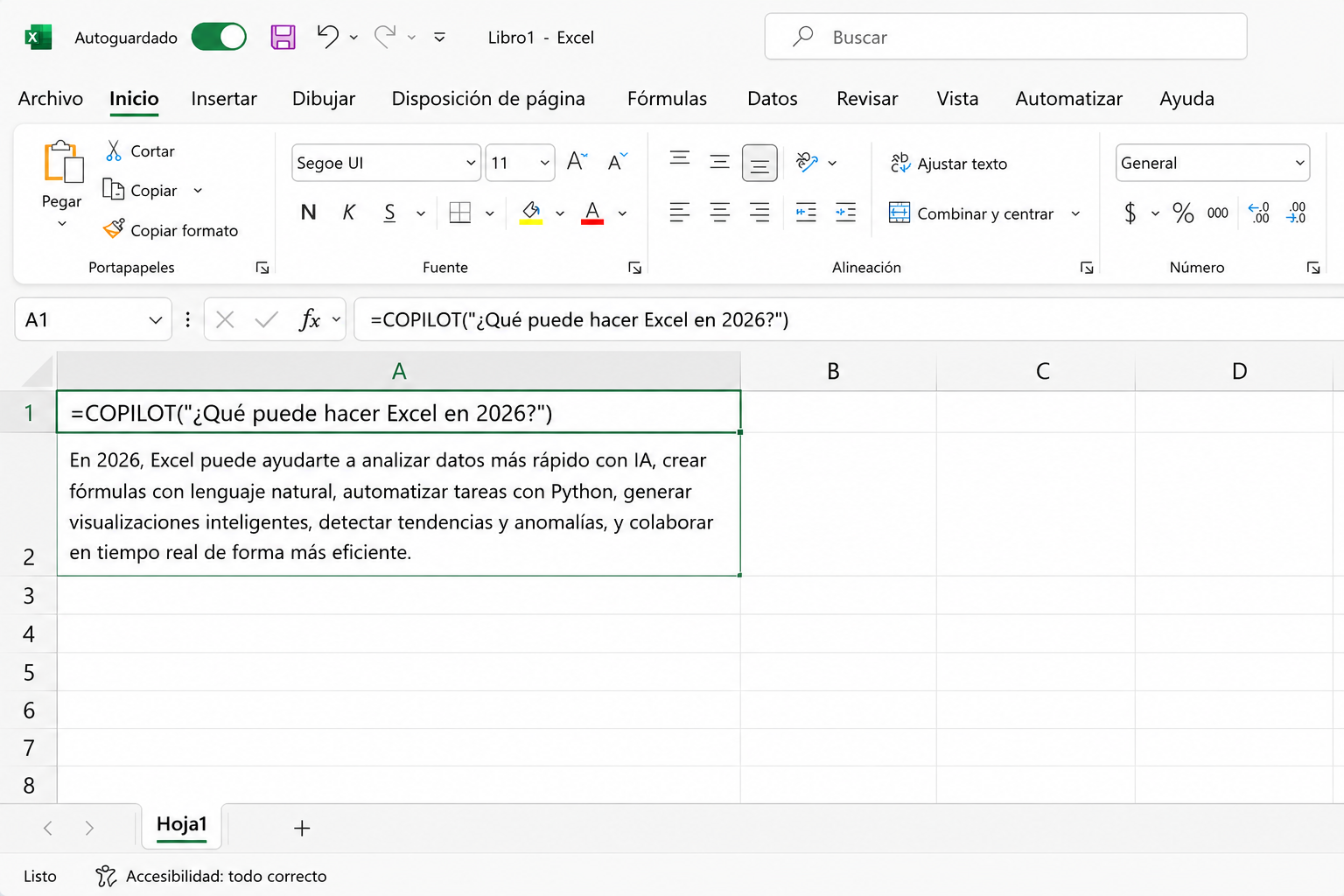
Task: Expand the underline style arrow
Action: click(x=421, y=213)
